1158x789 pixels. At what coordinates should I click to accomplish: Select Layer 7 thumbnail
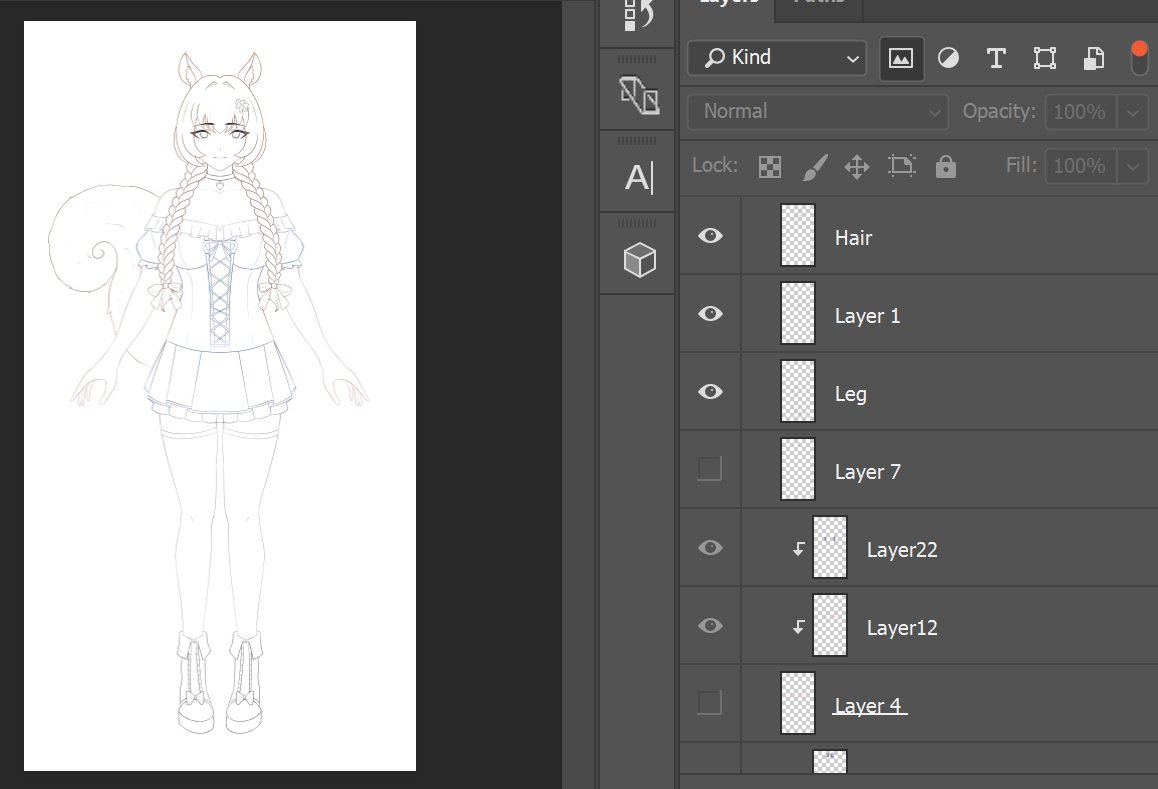798,469
